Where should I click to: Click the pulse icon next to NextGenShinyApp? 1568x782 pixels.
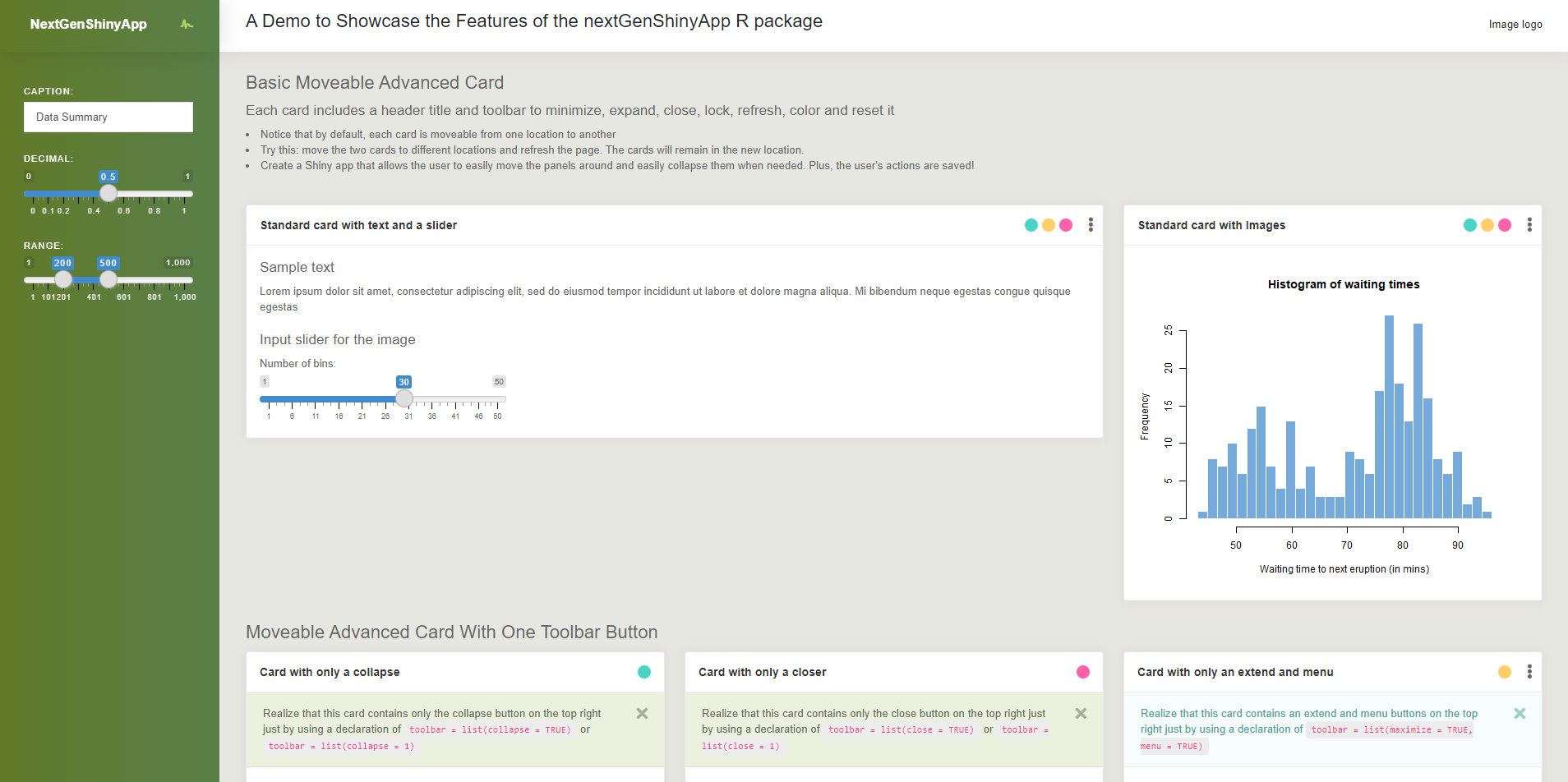coord(187,24)
